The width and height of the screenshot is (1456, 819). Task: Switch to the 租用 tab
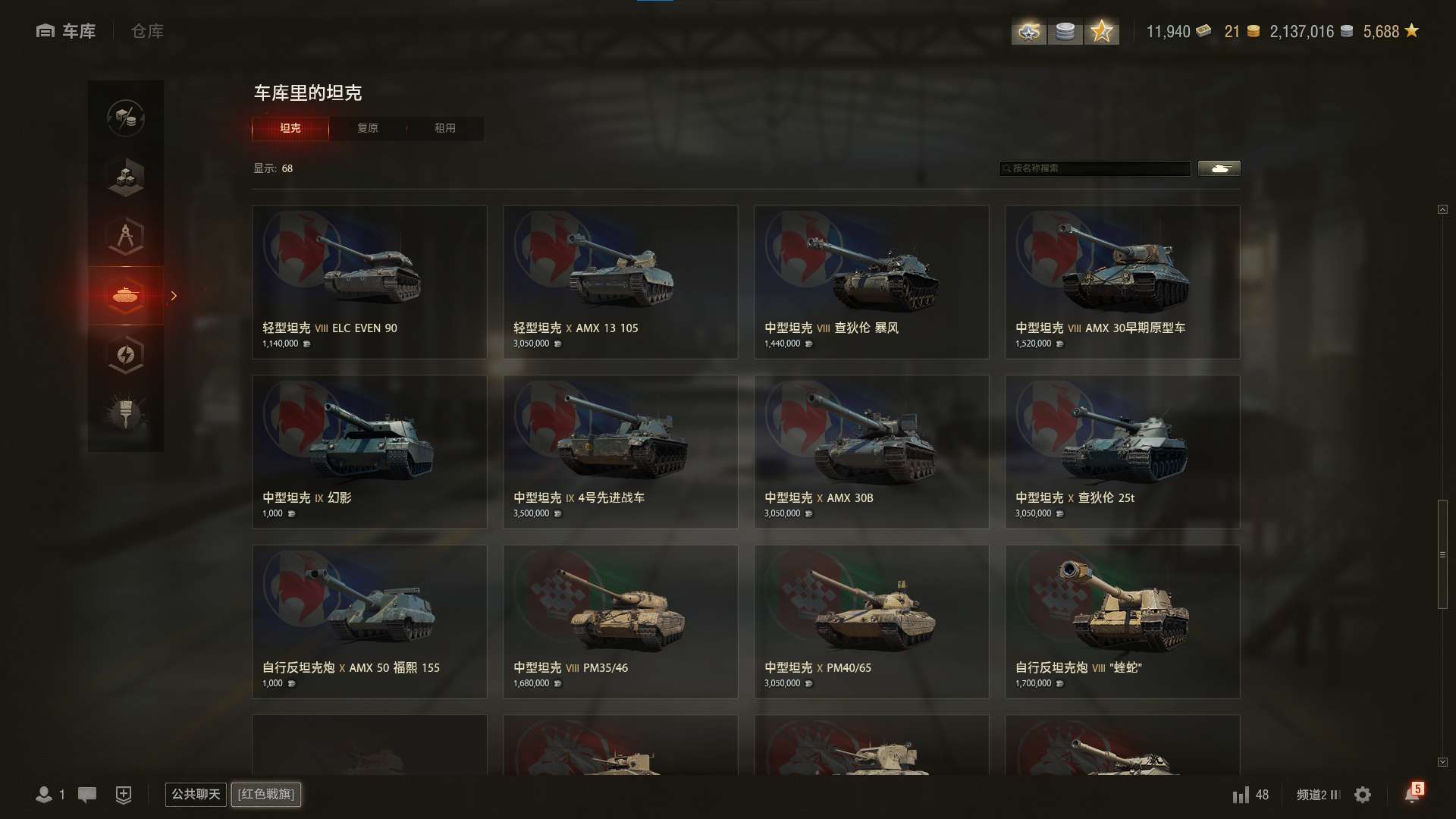445,128
